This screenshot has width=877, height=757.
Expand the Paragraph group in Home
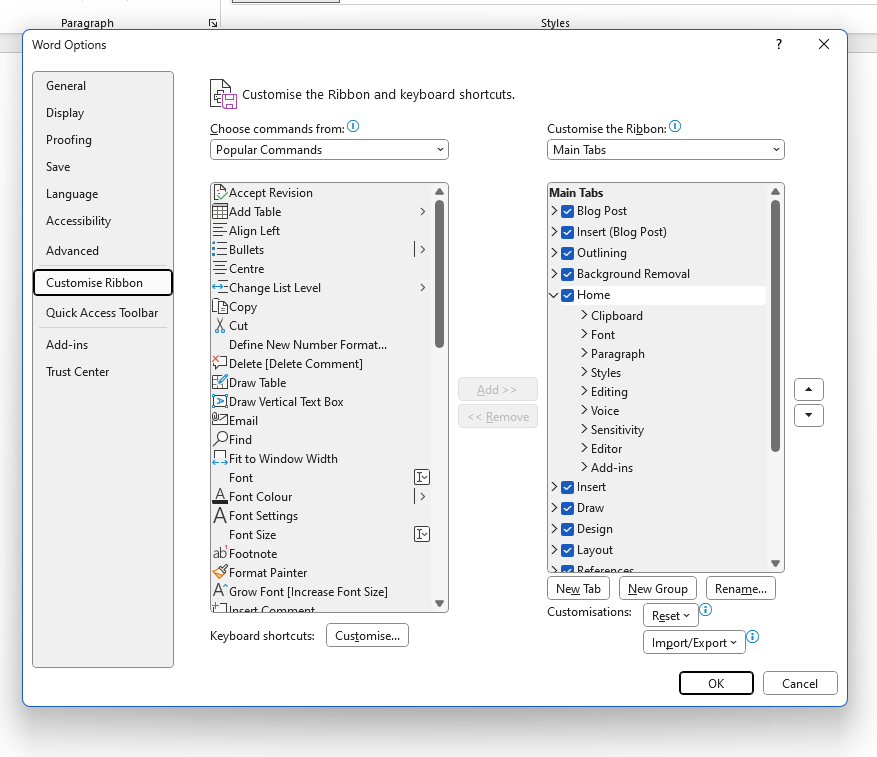tap(584, 353)
